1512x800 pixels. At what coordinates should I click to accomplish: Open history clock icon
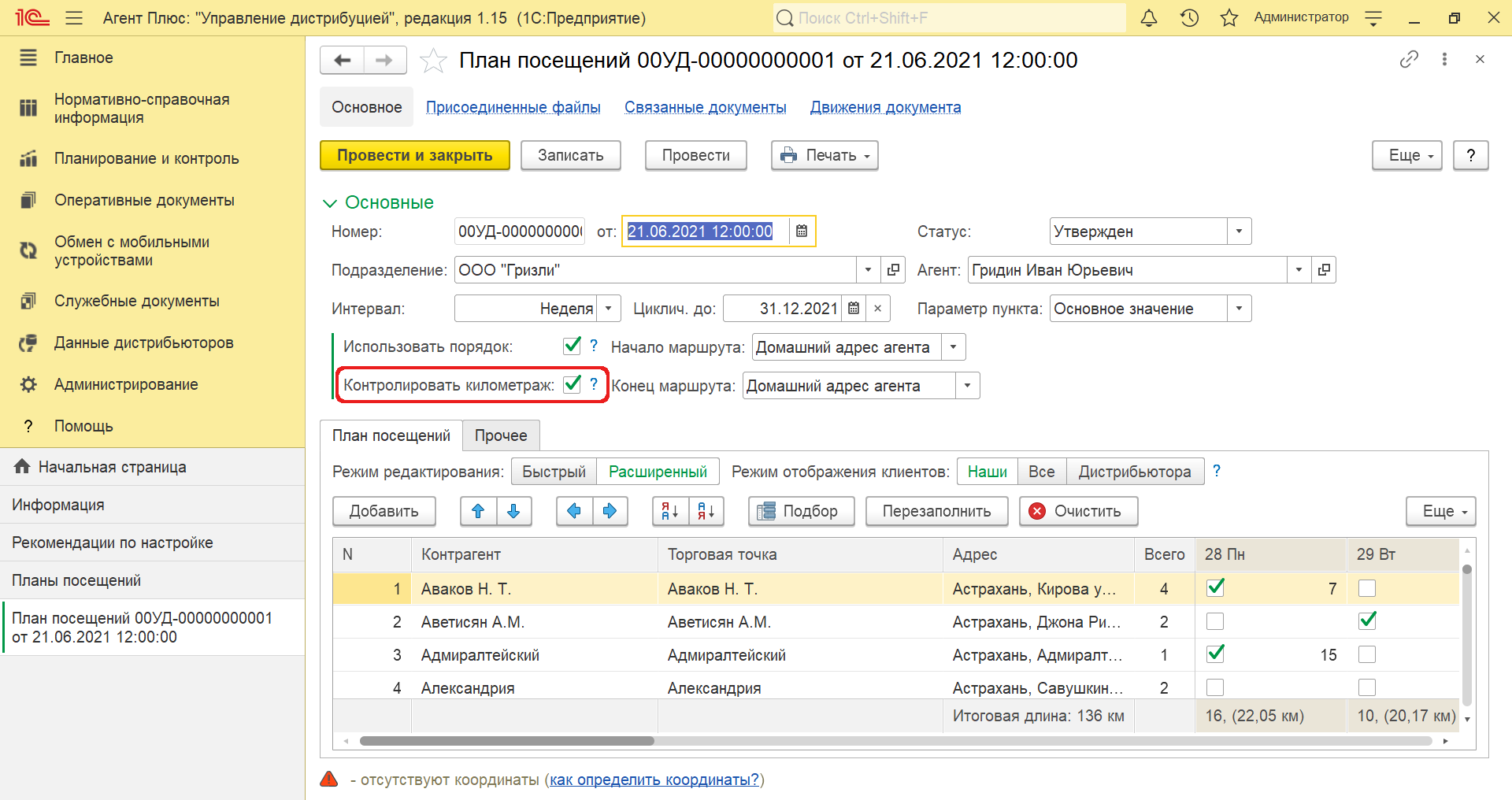[x=1189, y=17]
